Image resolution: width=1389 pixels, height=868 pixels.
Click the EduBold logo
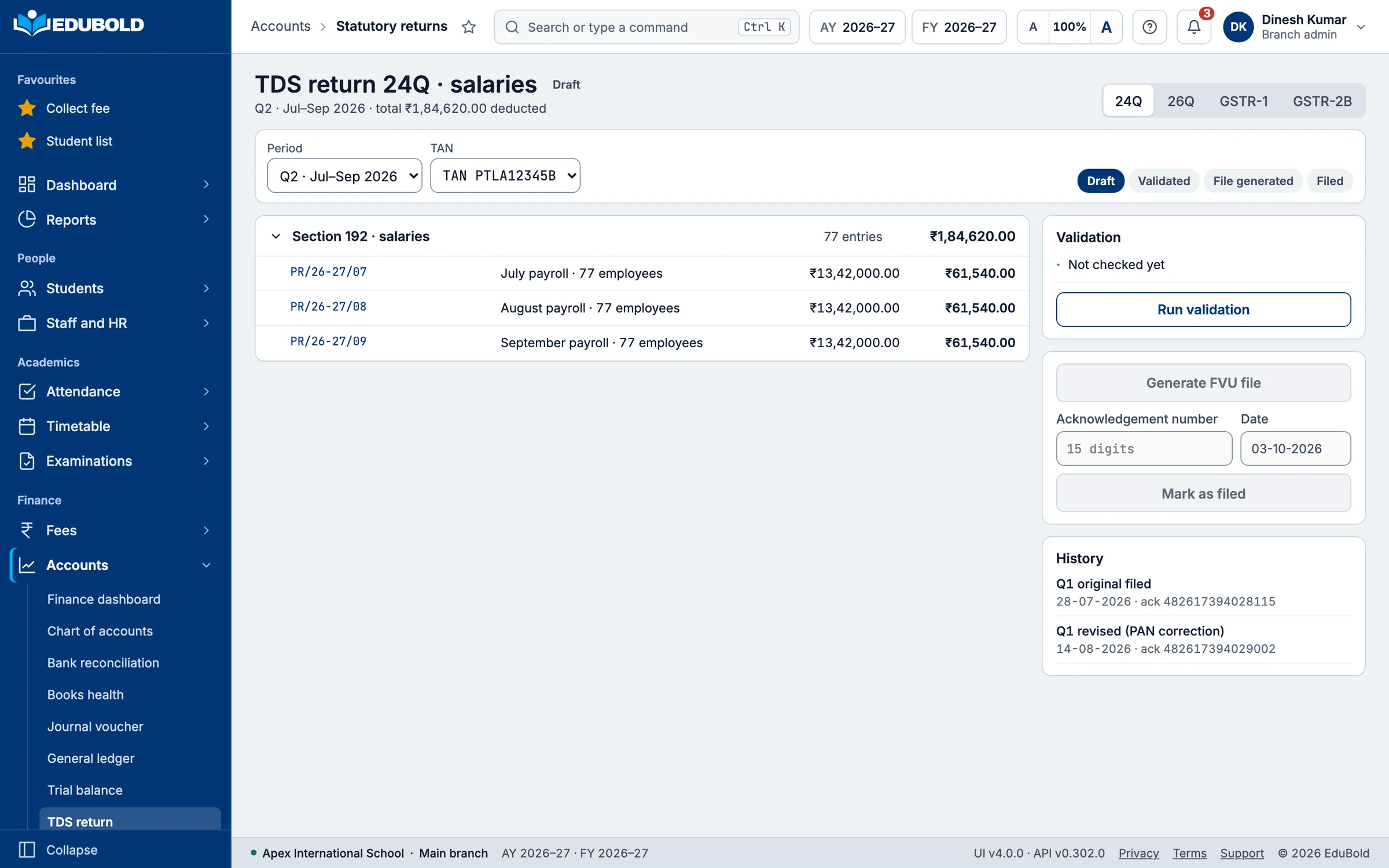pyautogui.click(x=79, y=24)
